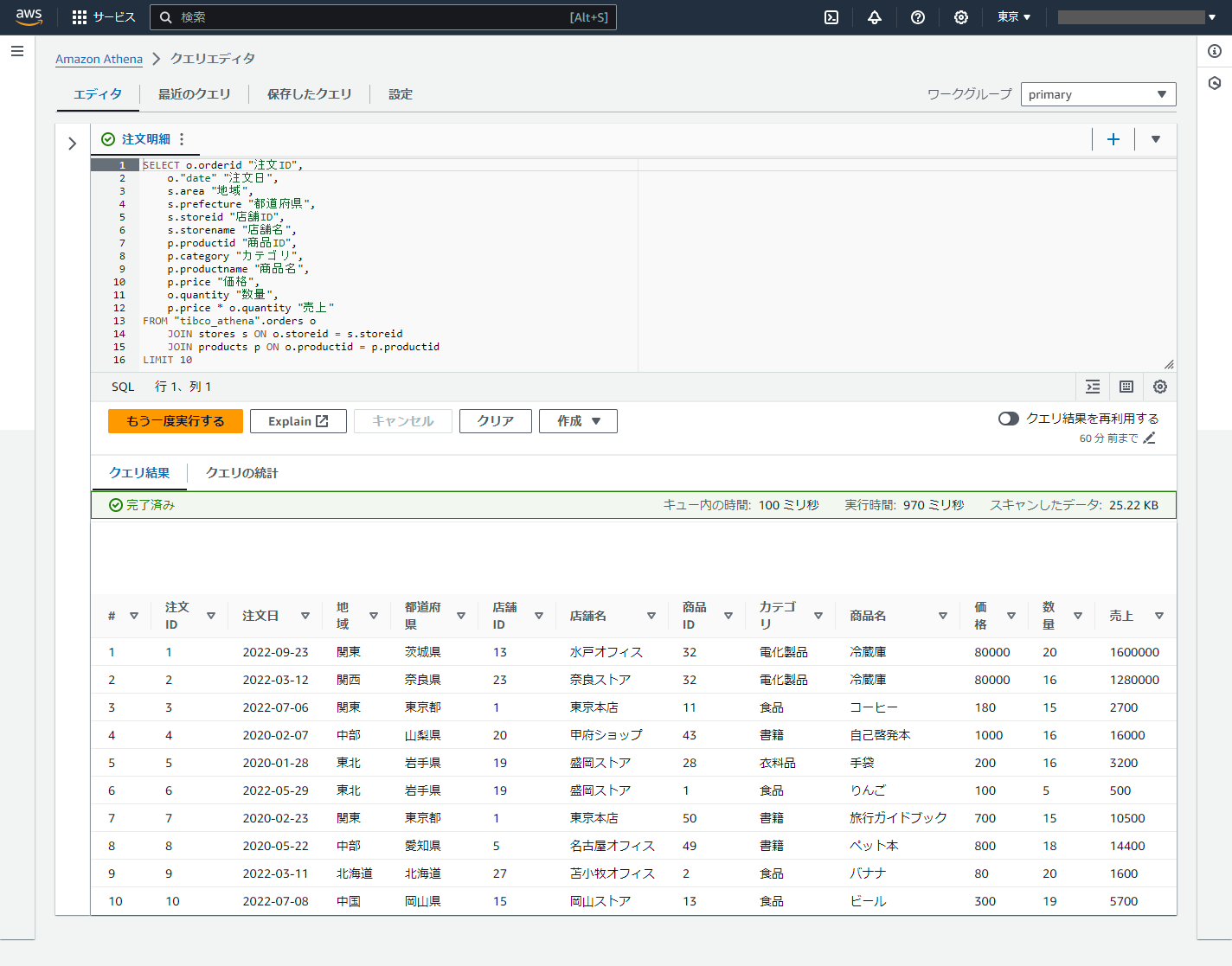Open the ワークグループ primary dropdown
The width and height of the screenshot is (1232, 966).
[1098, 94]
